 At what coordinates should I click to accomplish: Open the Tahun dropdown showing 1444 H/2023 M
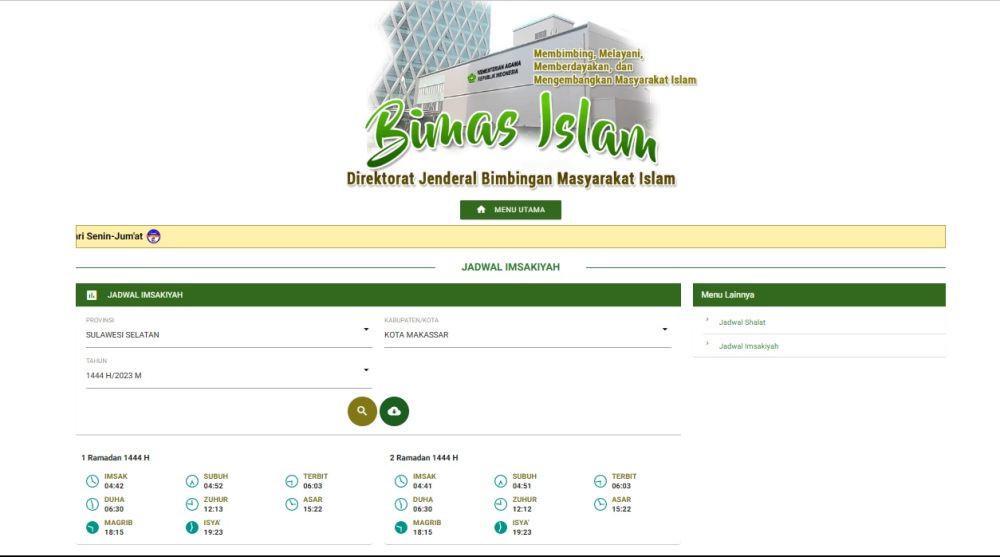tap(228, 375)
